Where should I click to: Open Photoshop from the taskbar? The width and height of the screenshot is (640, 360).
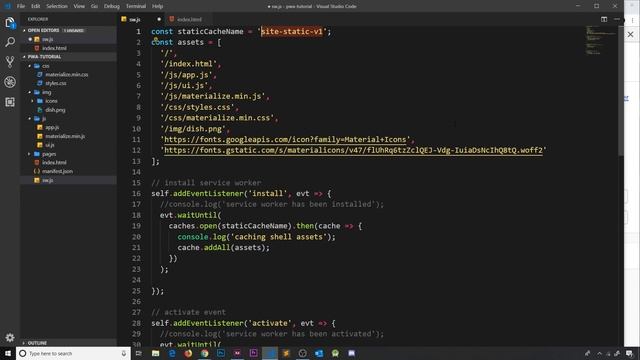(x=221, y=353)
